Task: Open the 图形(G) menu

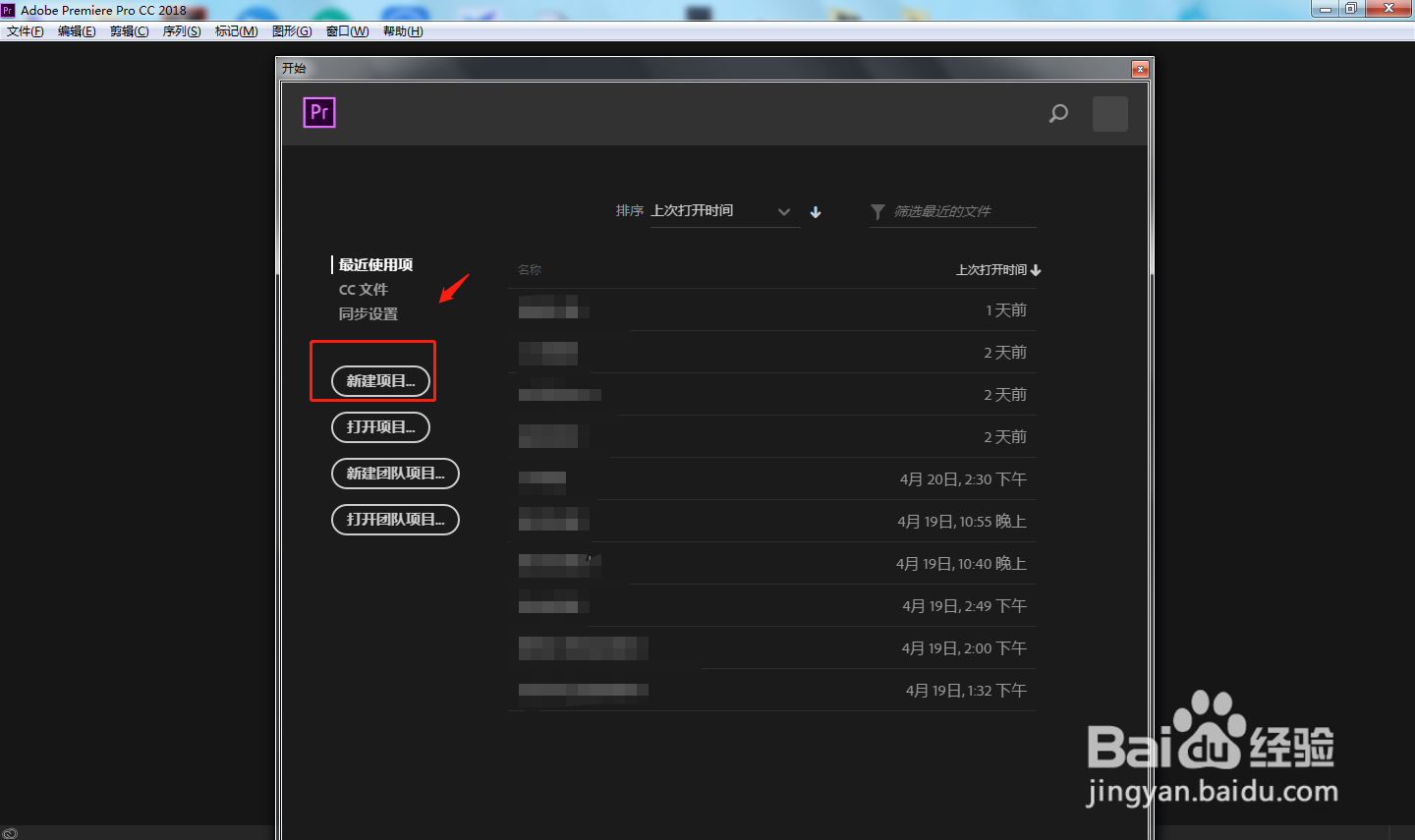Action: tap(292, 31)
